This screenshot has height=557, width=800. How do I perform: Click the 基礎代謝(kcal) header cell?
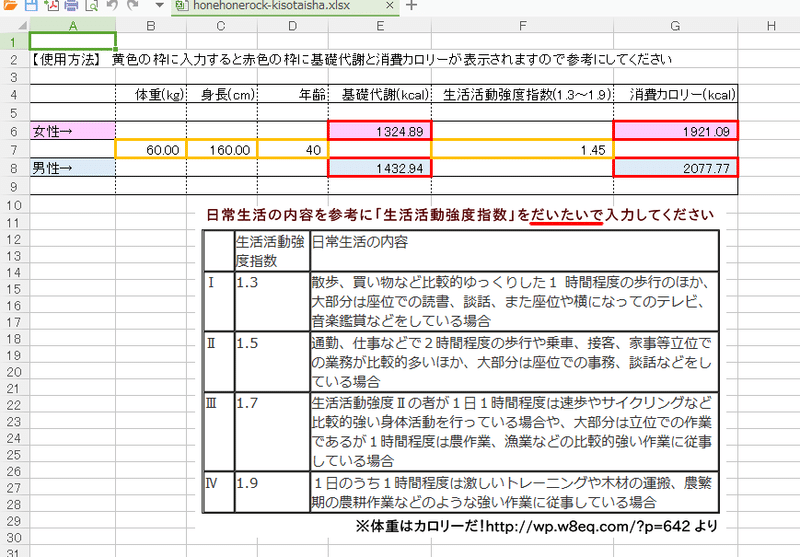[380, 94]
